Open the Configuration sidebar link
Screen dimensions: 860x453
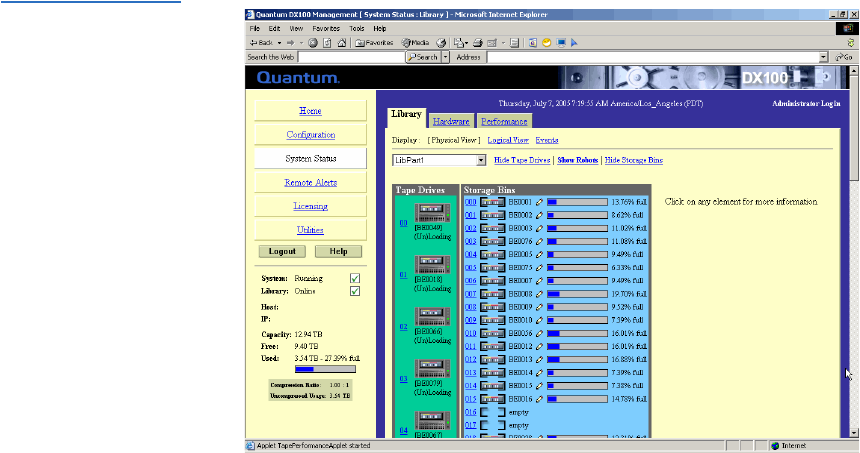[x=310, y=135]
